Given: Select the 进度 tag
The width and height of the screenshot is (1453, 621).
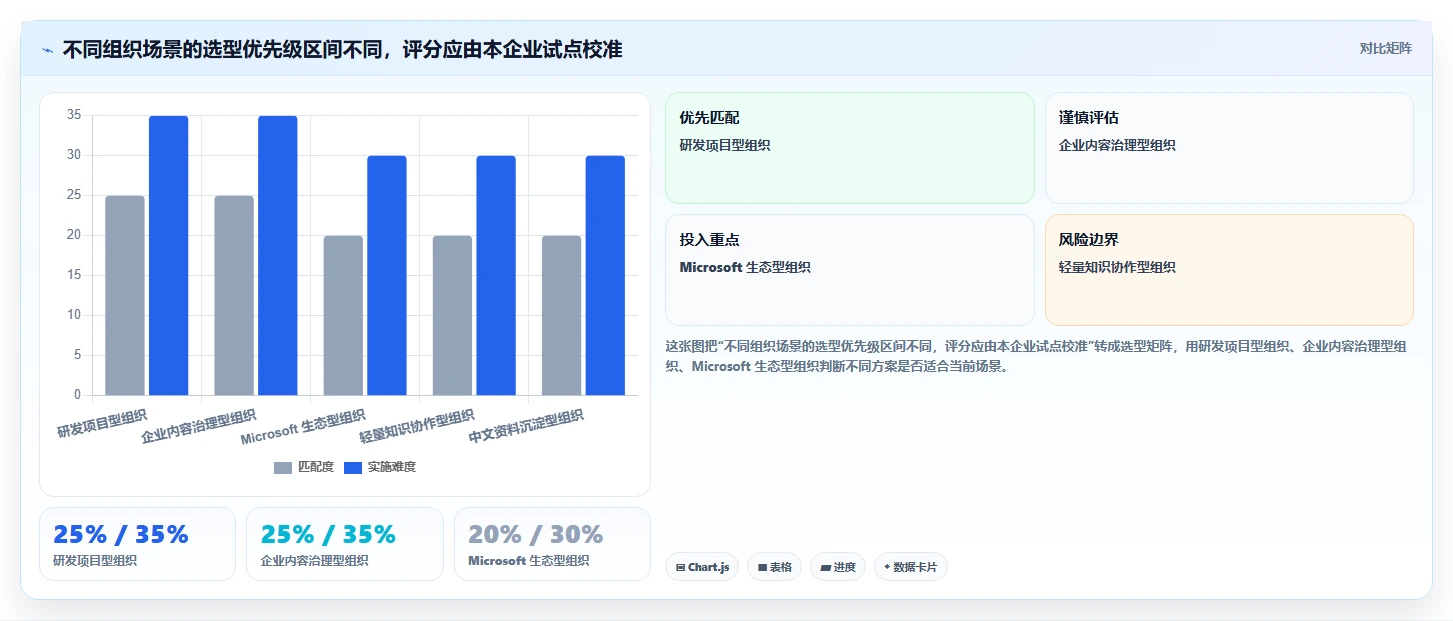Looking at the screenshot, I should click(837, 567).
